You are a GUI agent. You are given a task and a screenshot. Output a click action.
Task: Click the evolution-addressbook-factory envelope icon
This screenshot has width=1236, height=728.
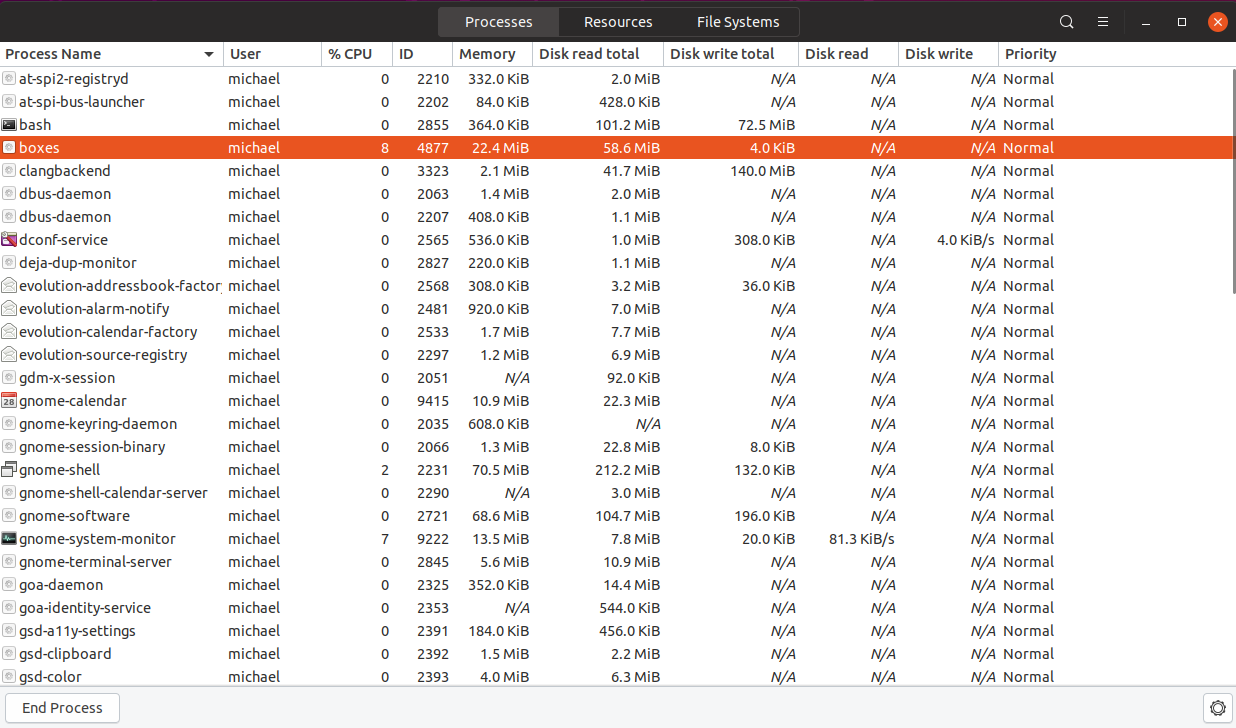9,286
